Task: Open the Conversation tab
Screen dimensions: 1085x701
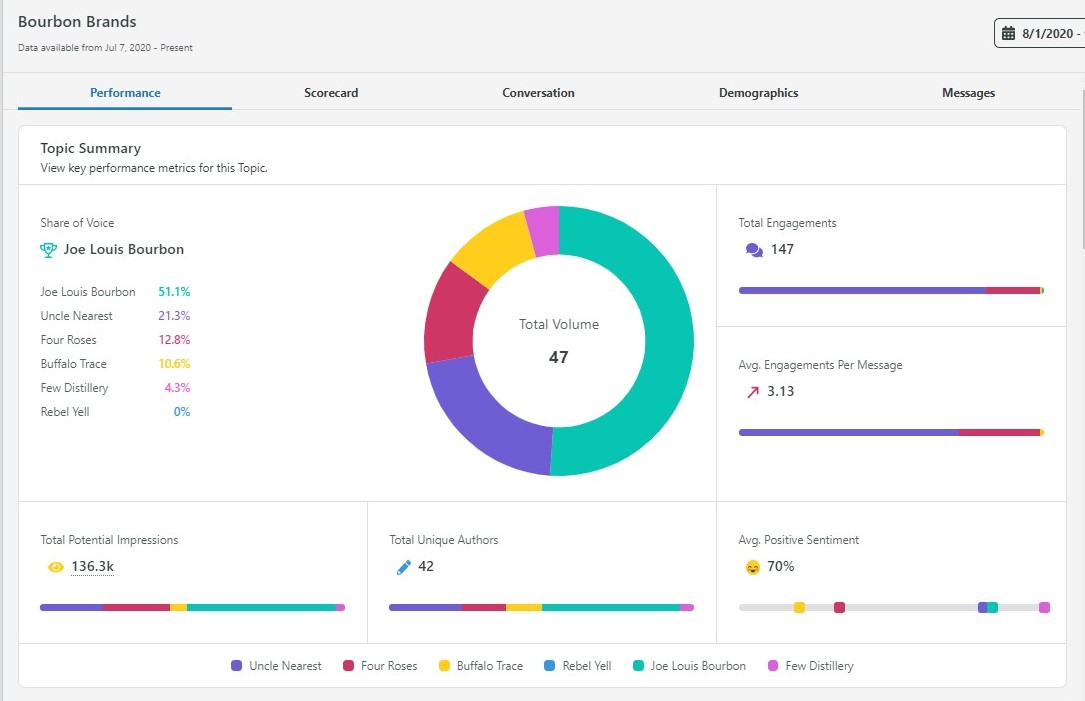Action: pyautogui.click(x=538, y=93)
